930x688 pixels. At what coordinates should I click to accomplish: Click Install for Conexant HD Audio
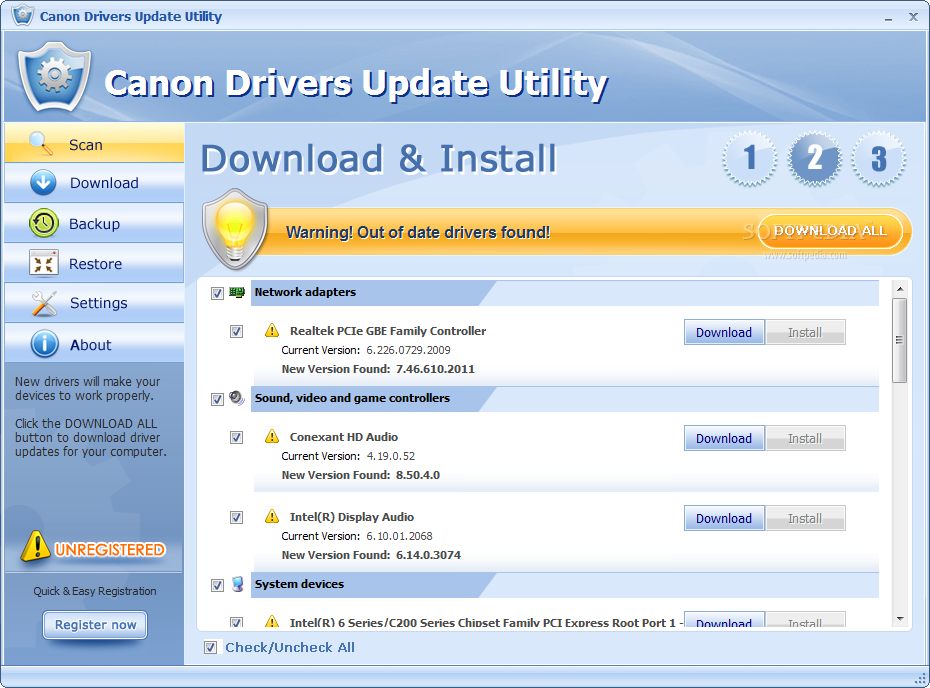coord(805,438)
